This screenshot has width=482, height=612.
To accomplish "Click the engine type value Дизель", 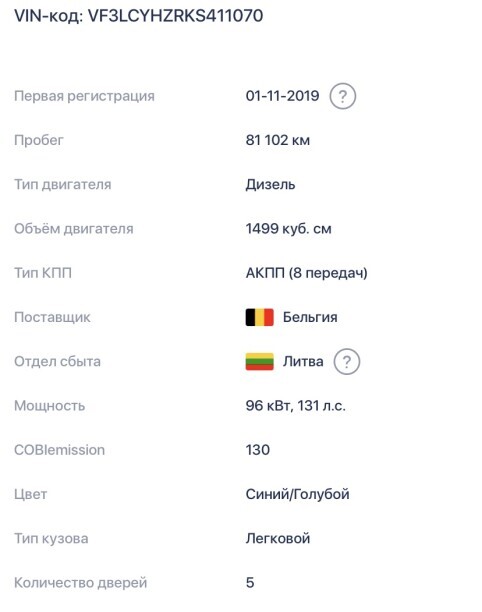I will click(x=270, y=184).
